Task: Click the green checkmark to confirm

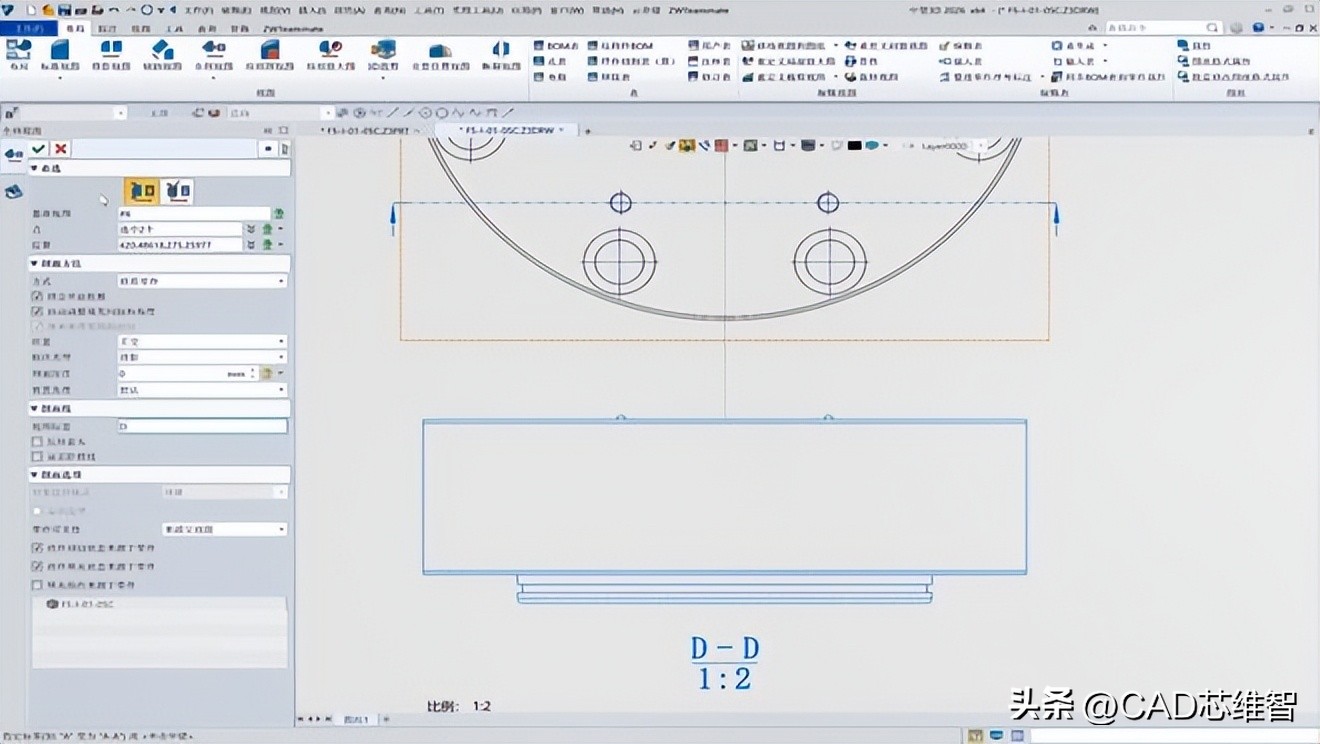Action: [38, 148]
